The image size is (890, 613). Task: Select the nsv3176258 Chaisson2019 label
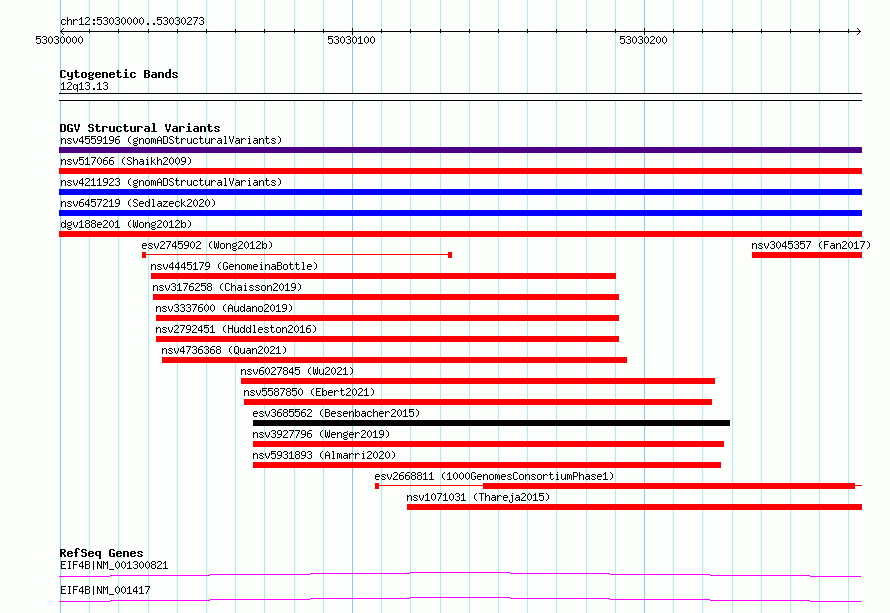pos(227,287)
